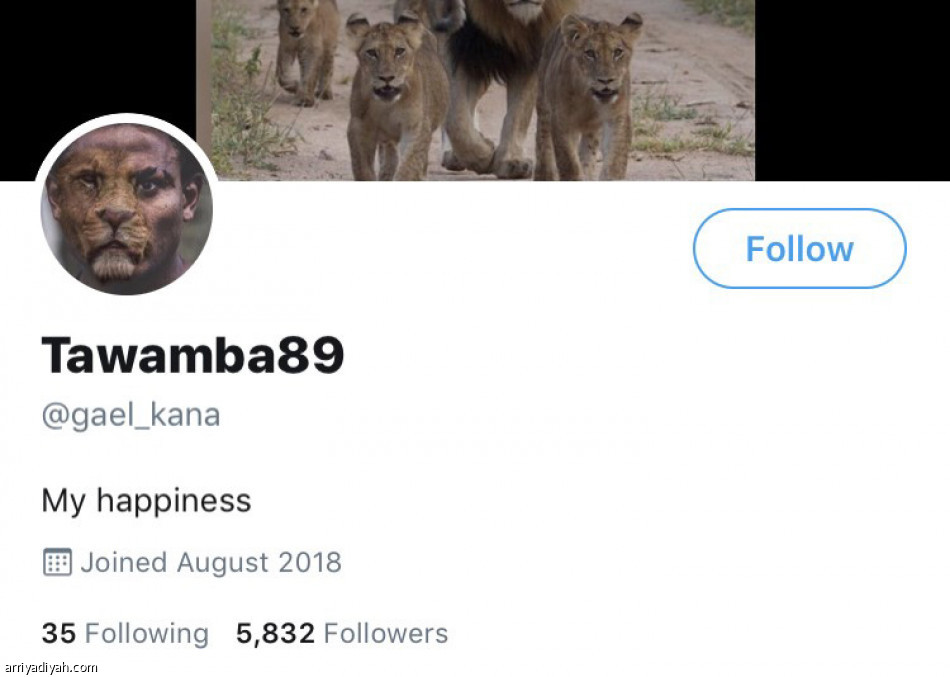Tap the word Followers
Viewport: 950px width, 677px height.
386,633
